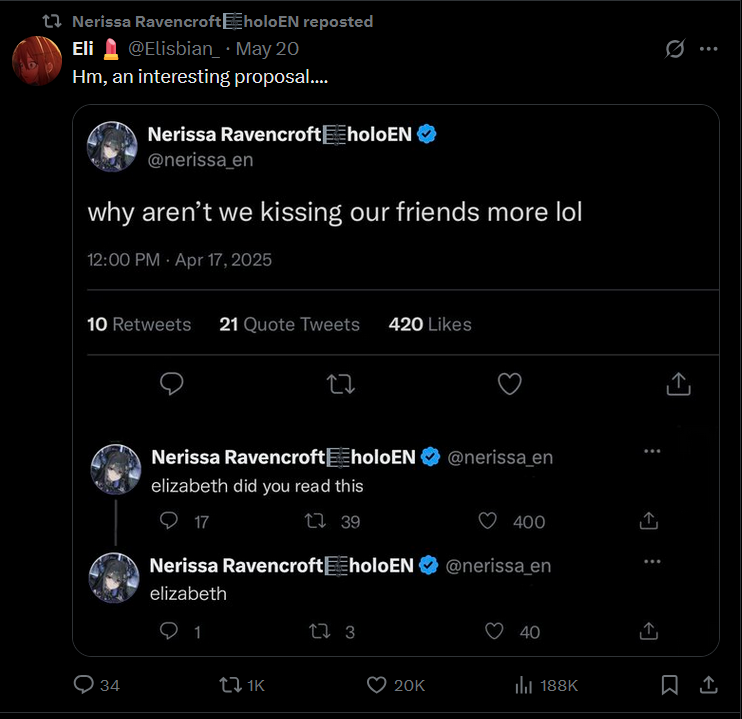
Task: Share Eli's post via bottom share icon
Action: [x=708, y=685]
